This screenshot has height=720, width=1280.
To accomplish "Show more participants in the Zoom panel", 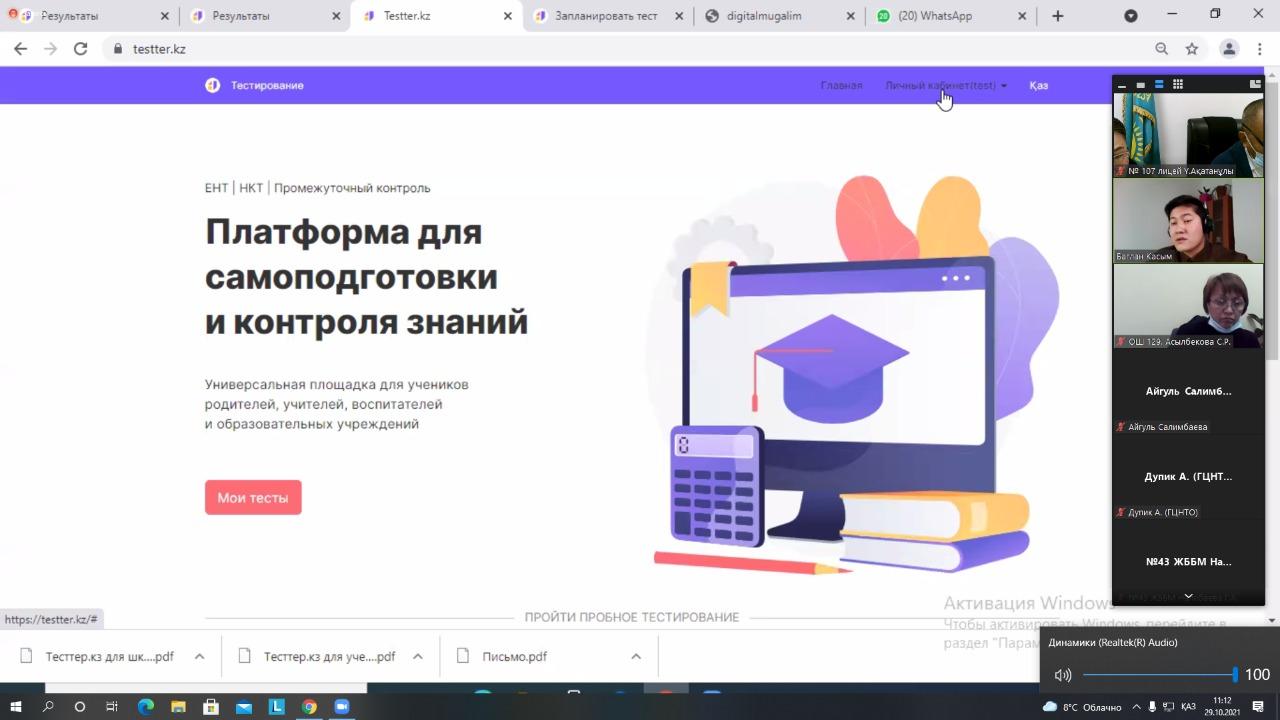I will 1188,596.
